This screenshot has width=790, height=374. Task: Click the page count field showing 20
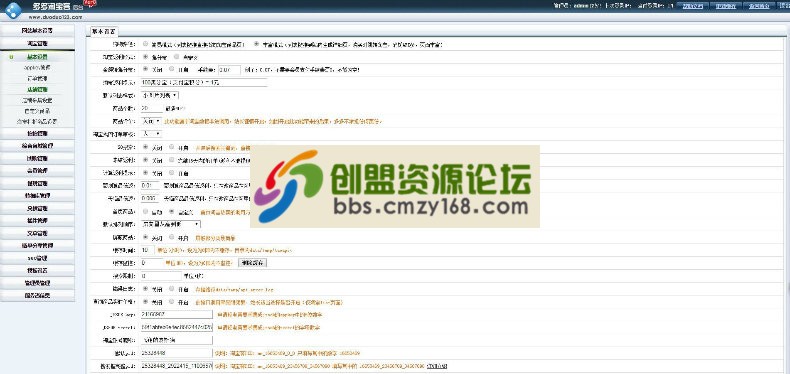point(152,108)
